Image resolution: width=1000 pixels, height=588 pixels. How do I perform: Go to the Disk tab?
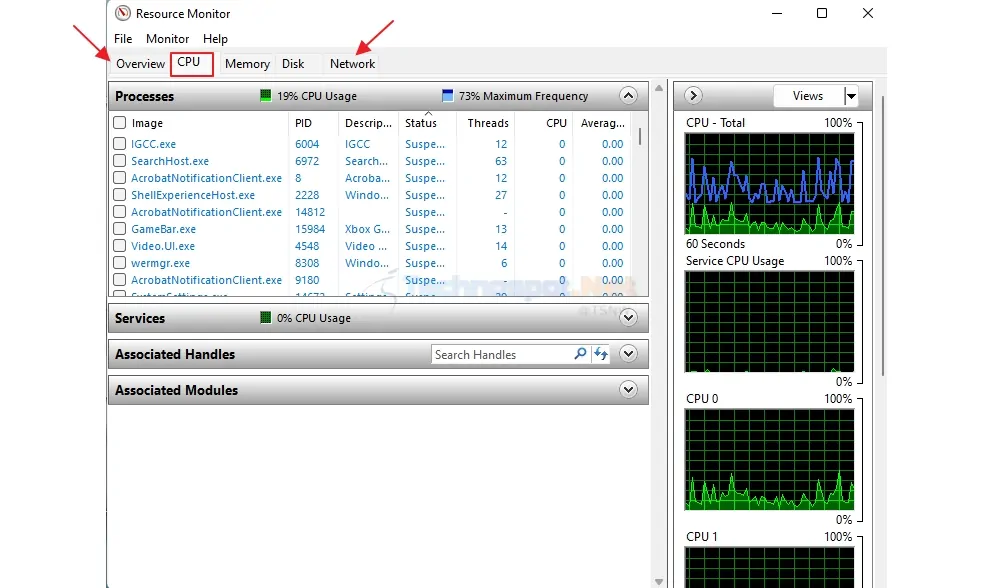tap(293, 64)
